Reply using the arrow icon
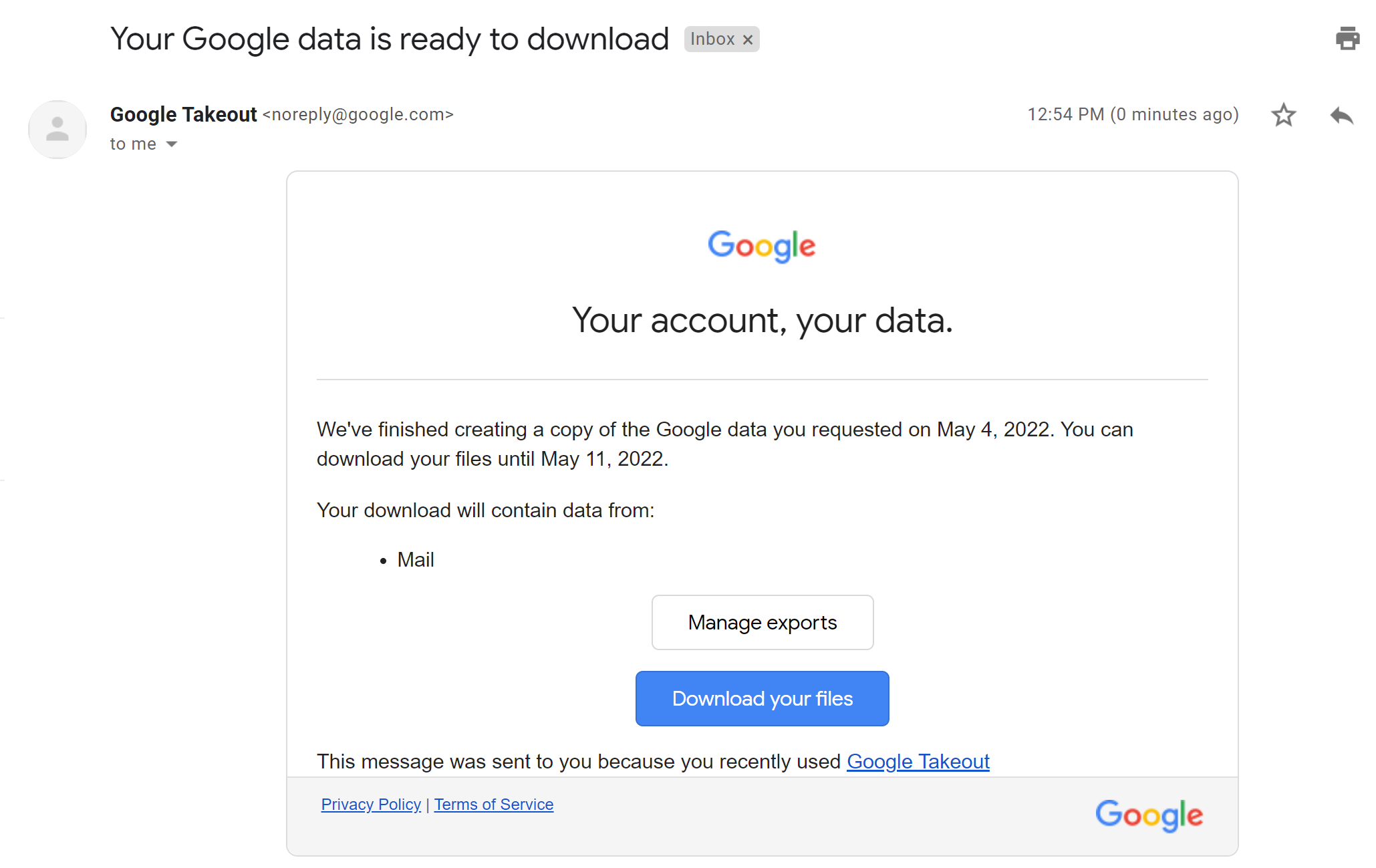Viewport: 1376px width, 868px height. pos(1341,116)
